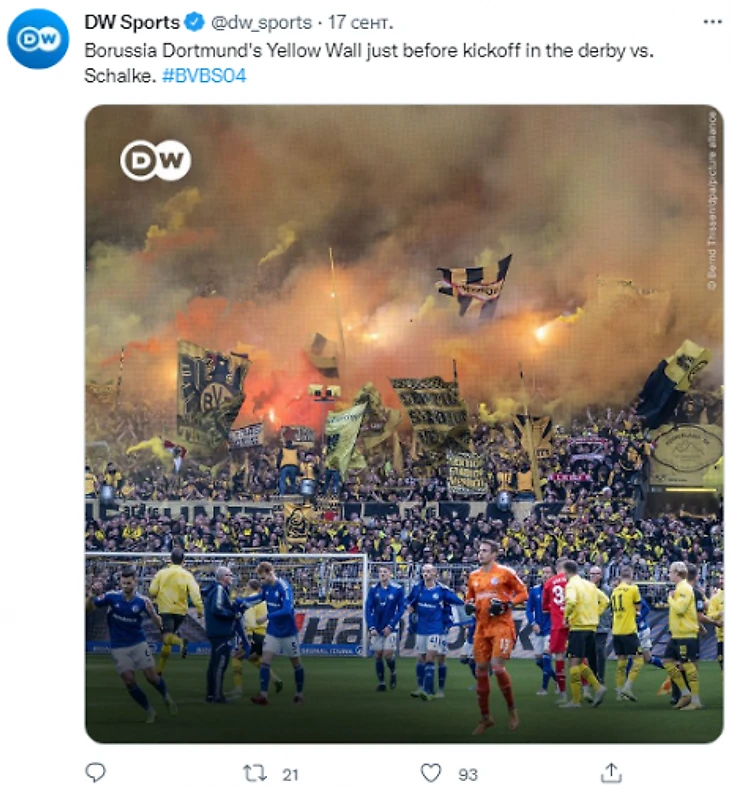Click the orange-kit goalkeeper in photo

click(x=493, y=635)
